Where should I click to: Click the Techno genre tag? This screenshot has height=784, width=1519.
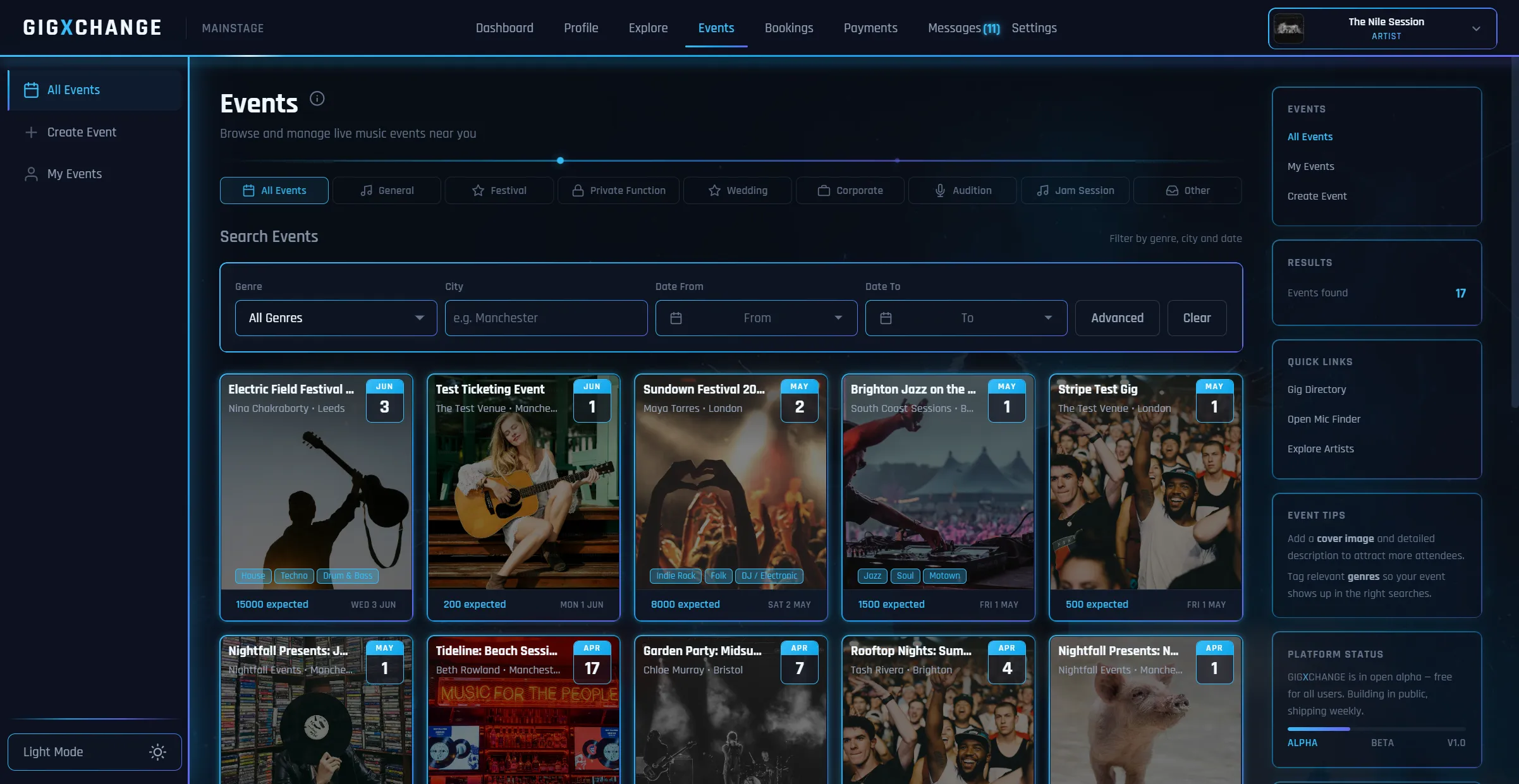coord(294,576)
